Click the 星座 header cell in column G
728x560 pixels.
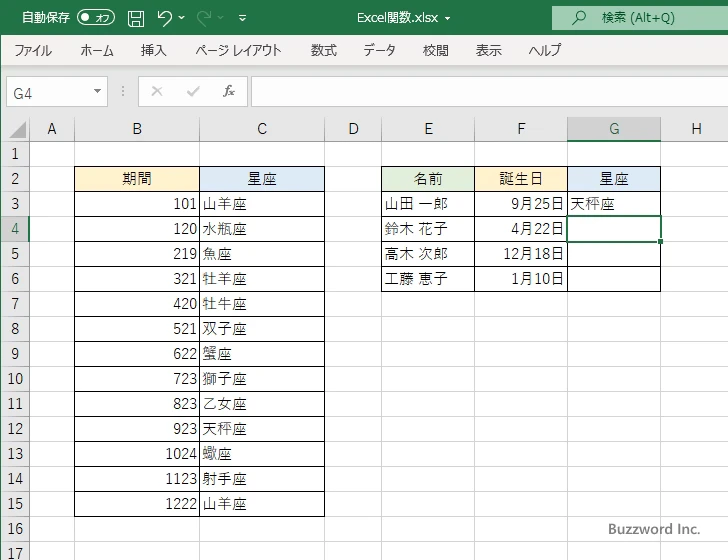coord(614,179)
